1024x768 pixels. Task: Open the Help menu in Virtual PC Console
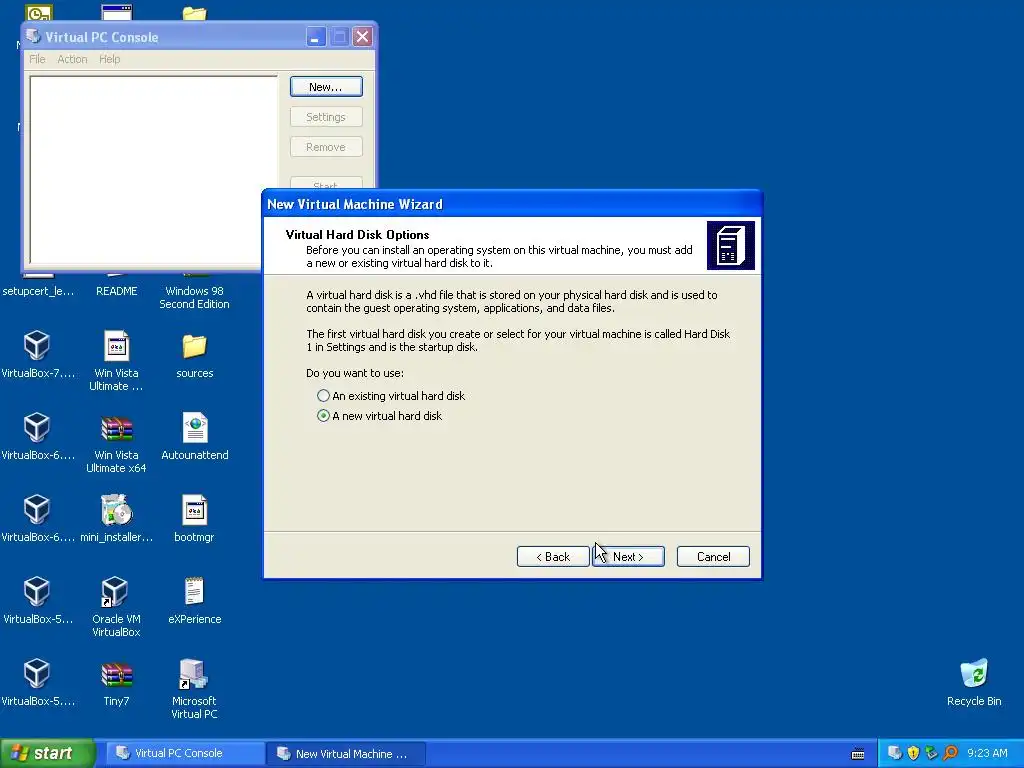click(110, 59)
